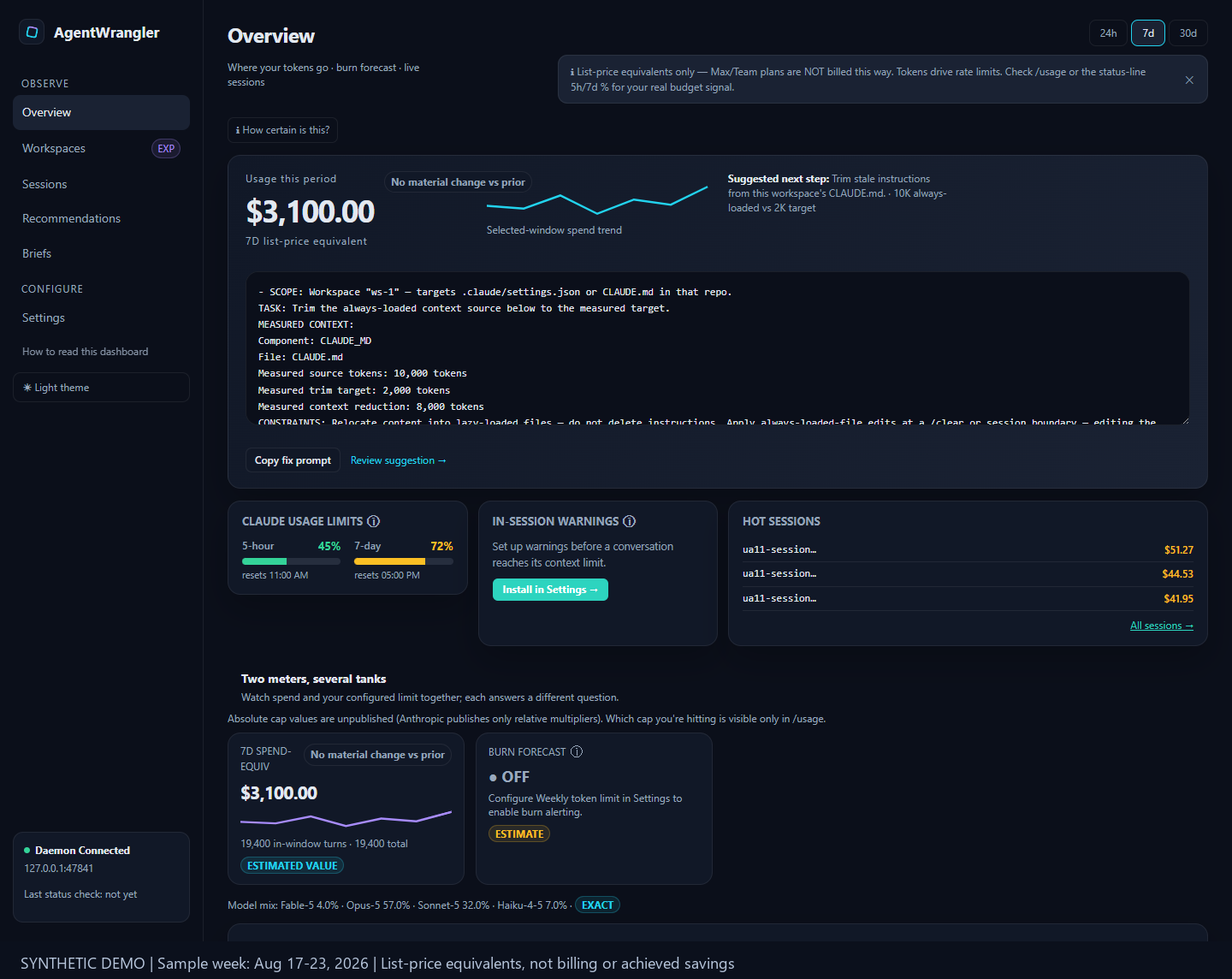The width and height of the screenshot is (1232, 979).
Task: Click resets 11:00 AM label
Action: coord(275,575)
